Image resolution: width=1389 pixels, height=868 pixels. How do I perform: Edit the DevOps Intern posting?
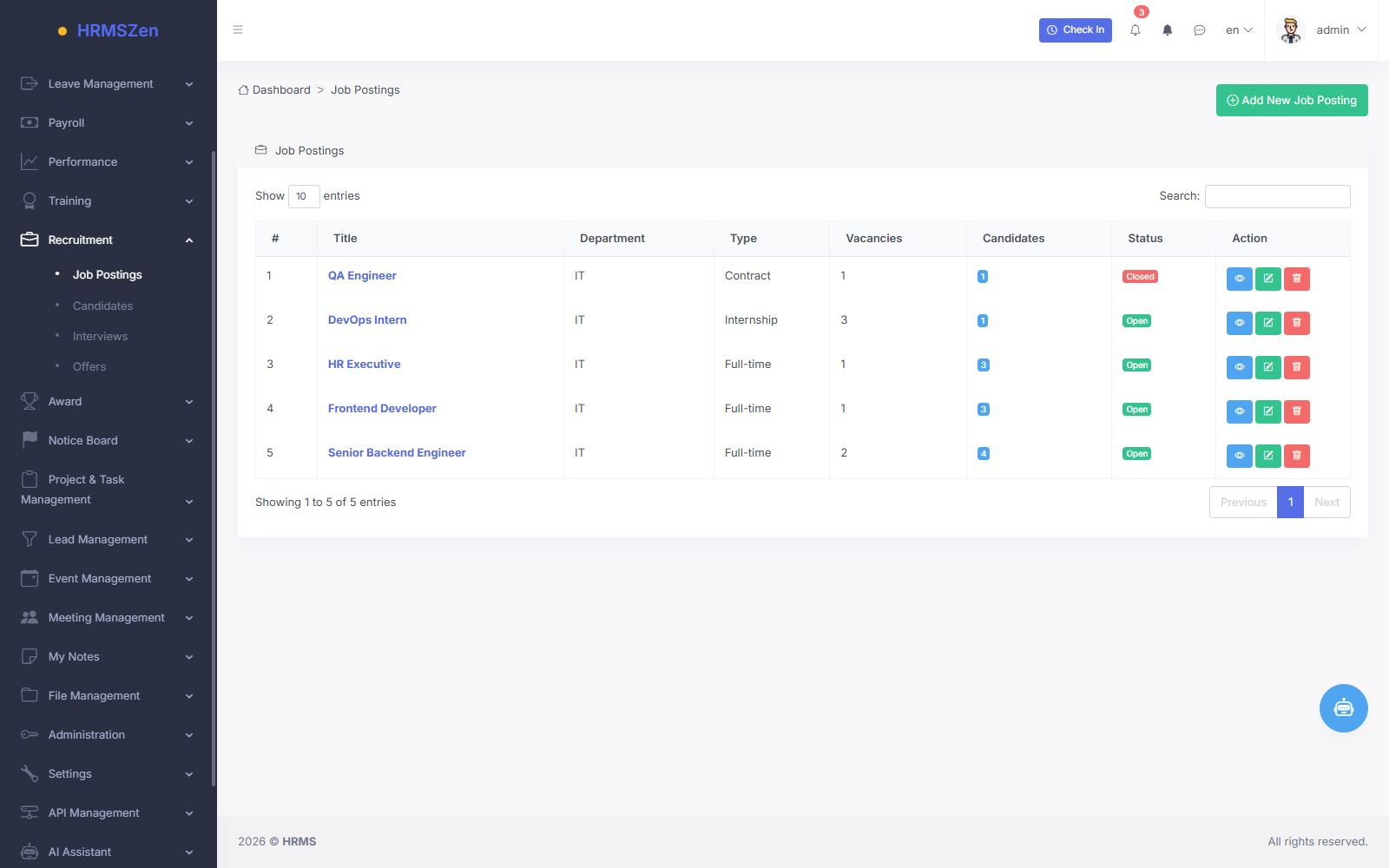[1268, 323]
